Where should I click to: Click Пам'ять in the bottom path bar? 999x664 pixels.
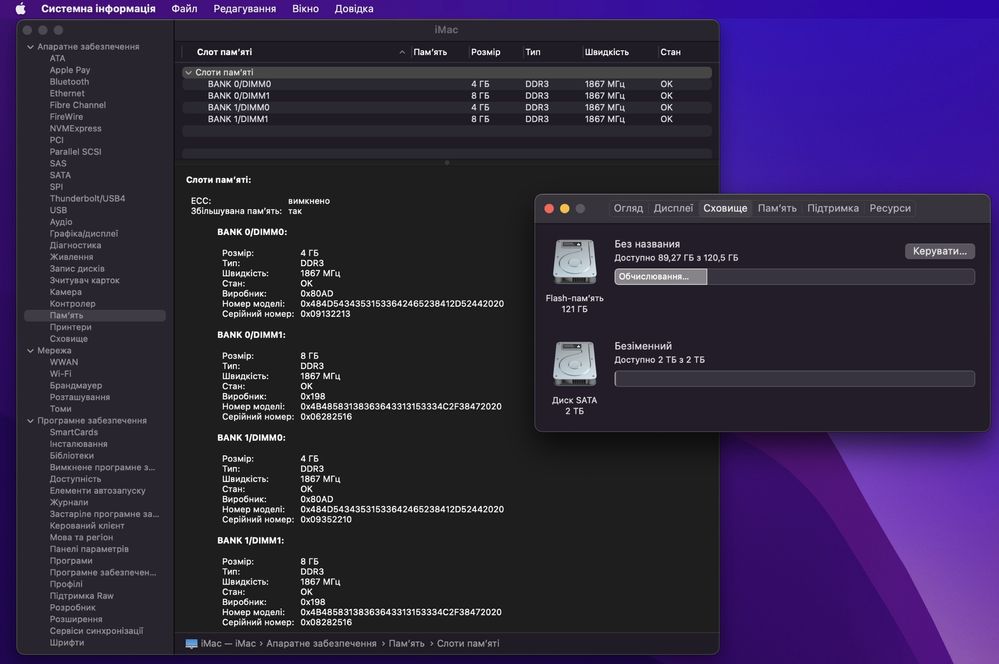click(x=406, y=644)
